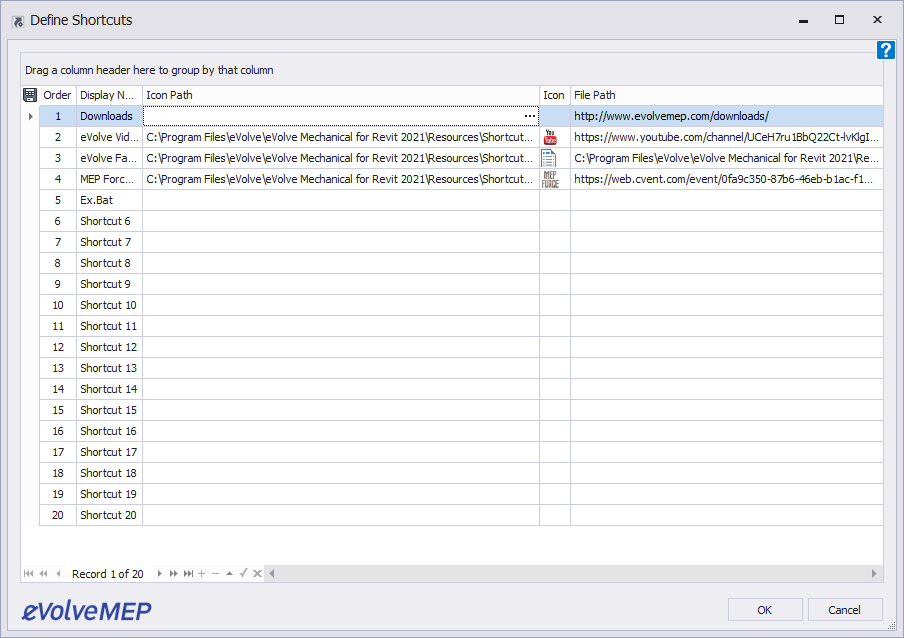The height and width of the screenshot is (638, 904).
Task: Click order number 13 cell
Action: (x=58, y=368)
